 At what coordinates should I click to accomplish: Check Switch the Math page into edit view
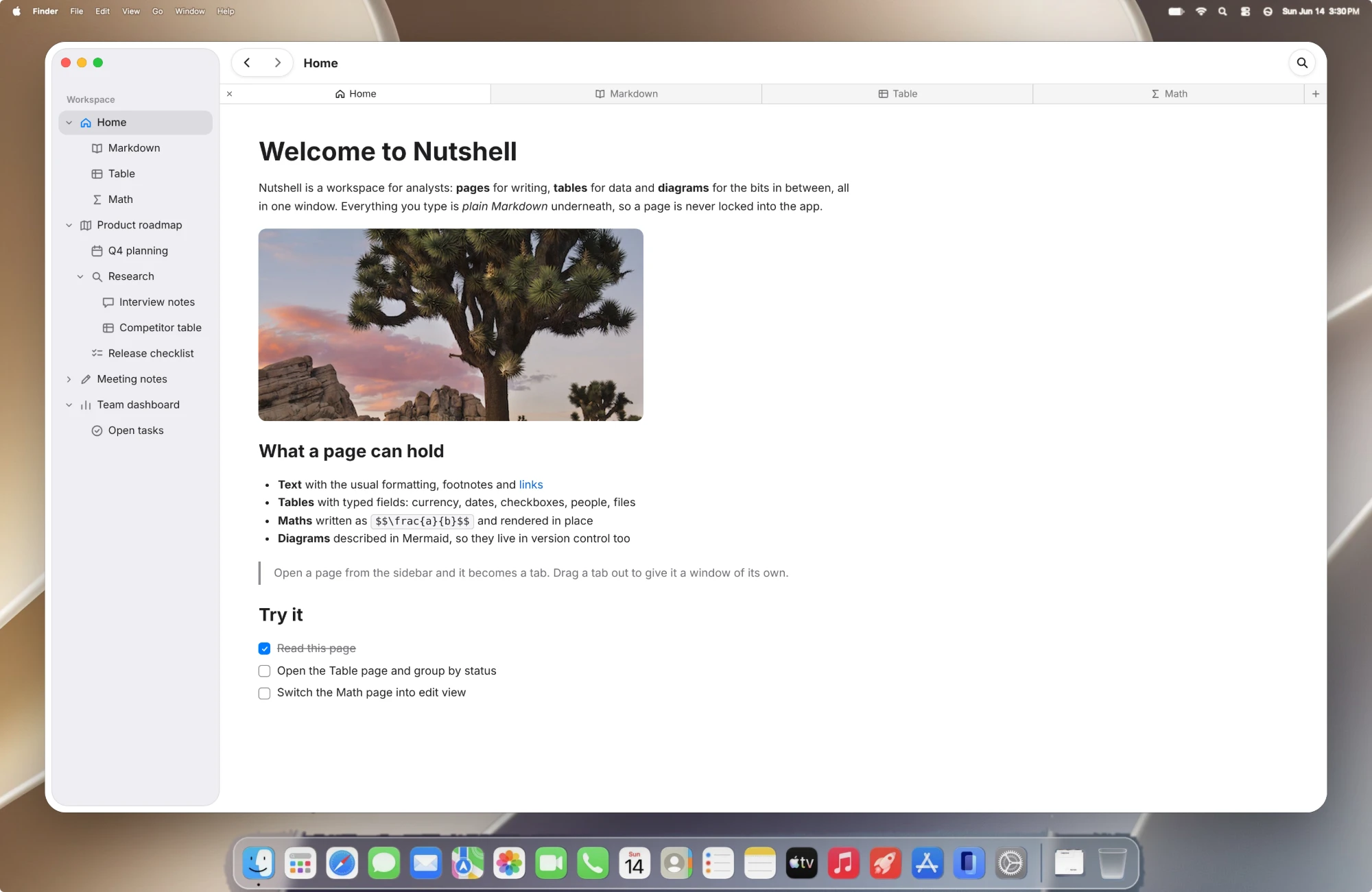[264, 693]
